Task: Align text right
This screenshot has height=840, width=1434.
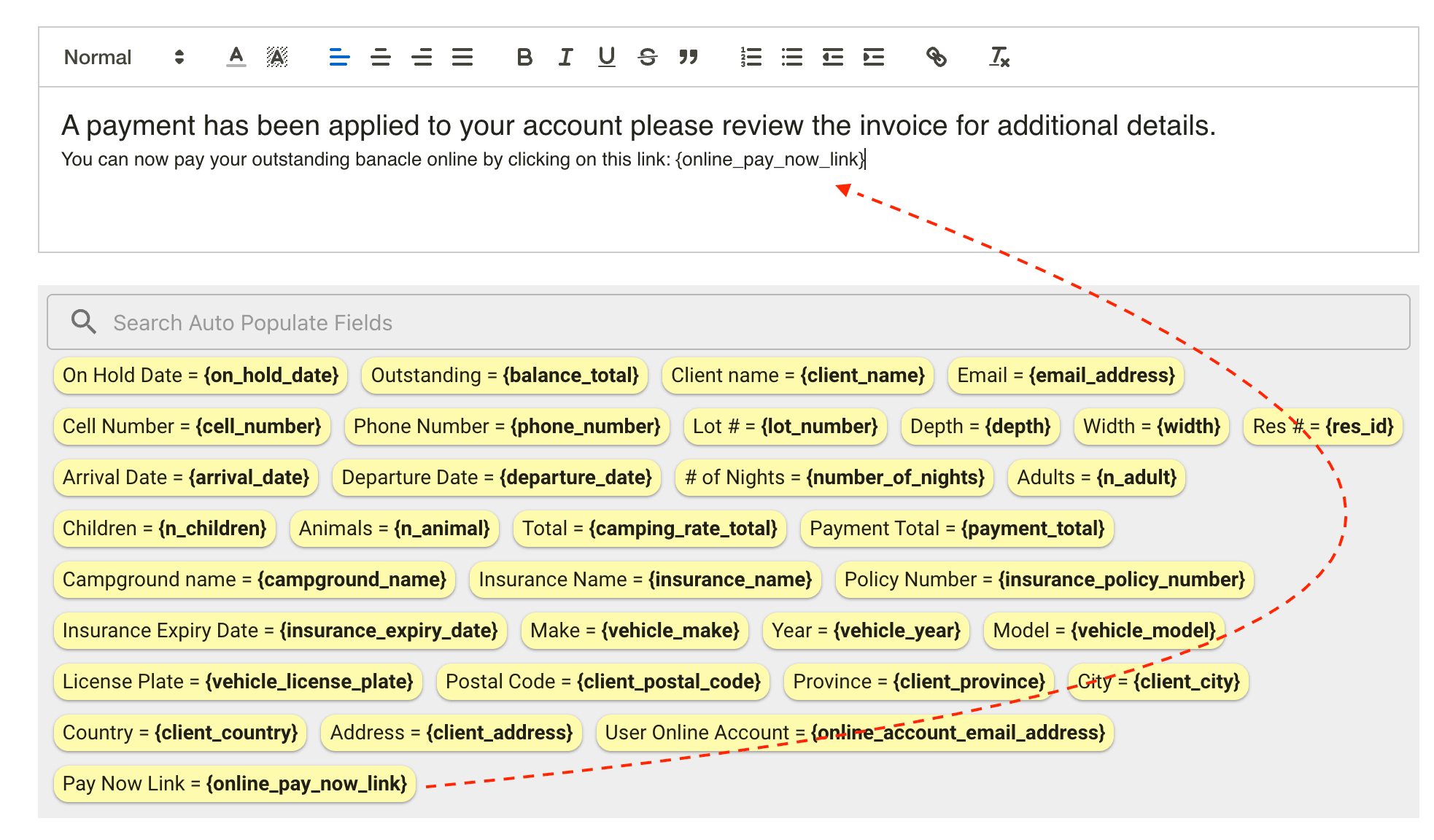Action: click(422, 57)
